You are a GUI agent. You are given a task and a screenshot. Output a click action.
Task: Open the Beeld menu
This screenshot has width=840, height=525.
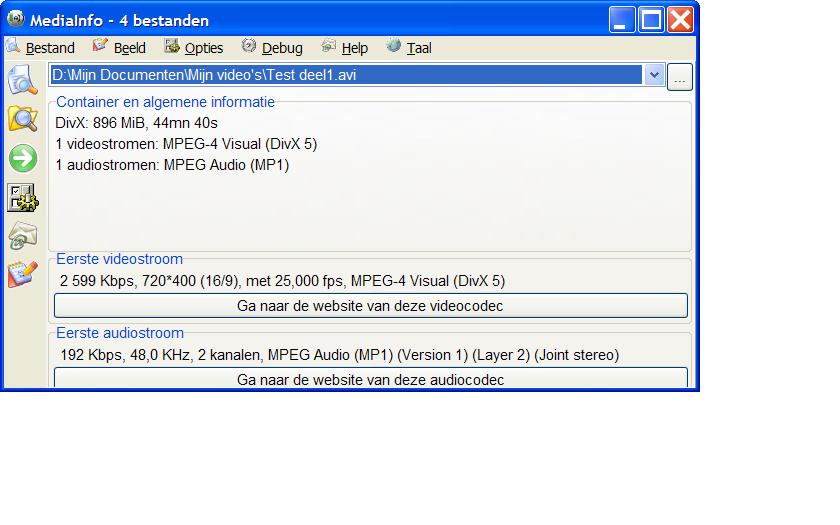point(129,48)
